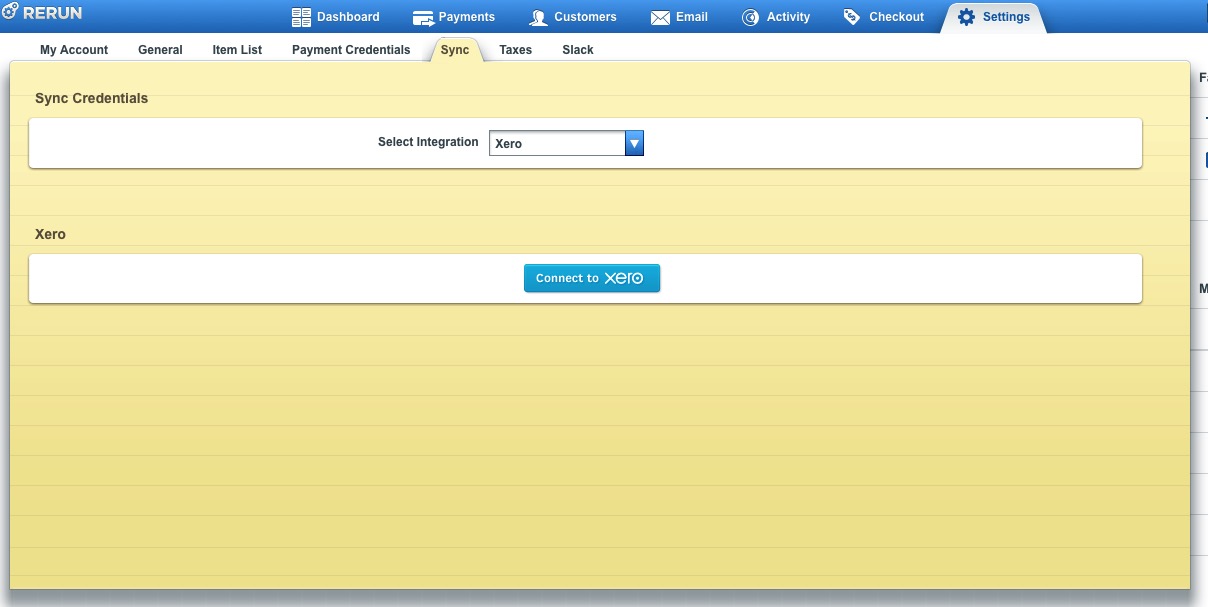This screenshot has width=1208, height=607.
Task: Click the Connect to Xero button
Action: coord(592,278)
